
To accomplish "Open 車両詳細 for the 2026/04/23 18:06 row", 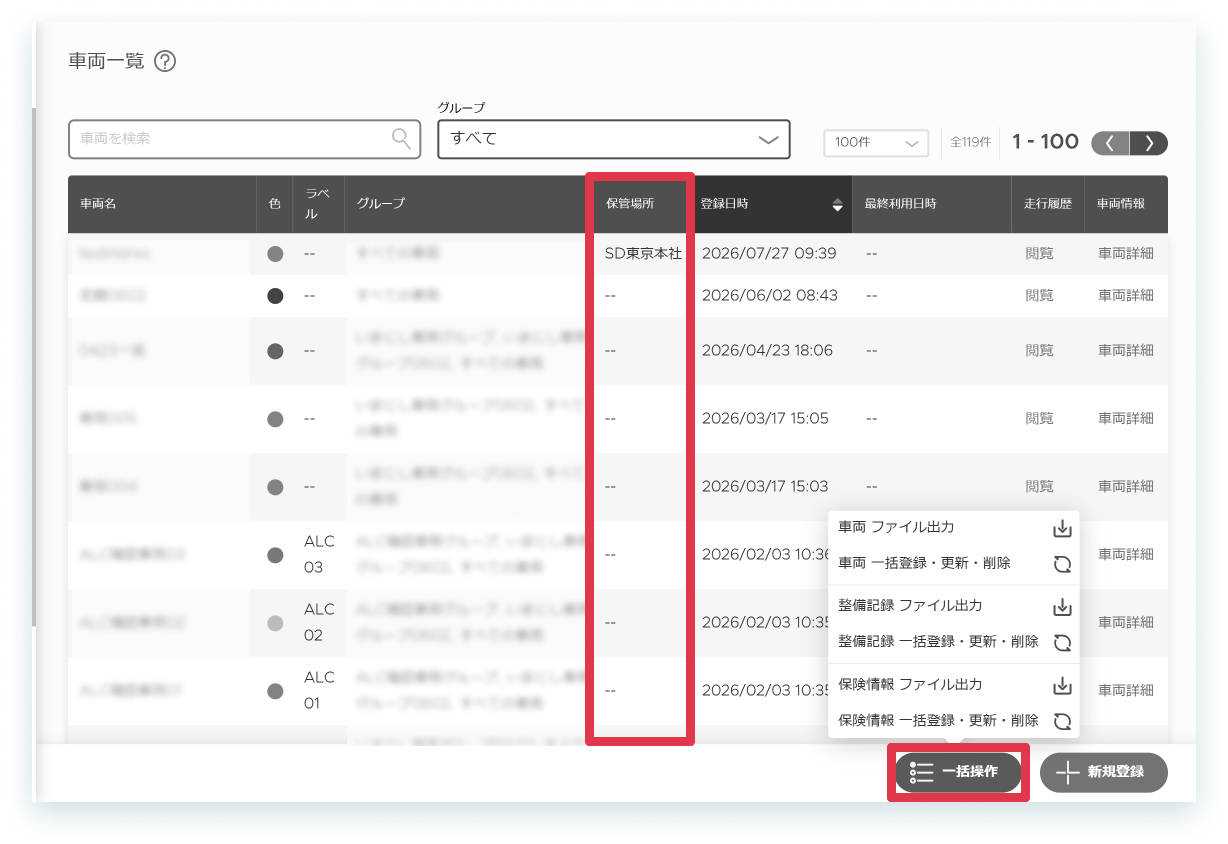I will coord(1126,351).
